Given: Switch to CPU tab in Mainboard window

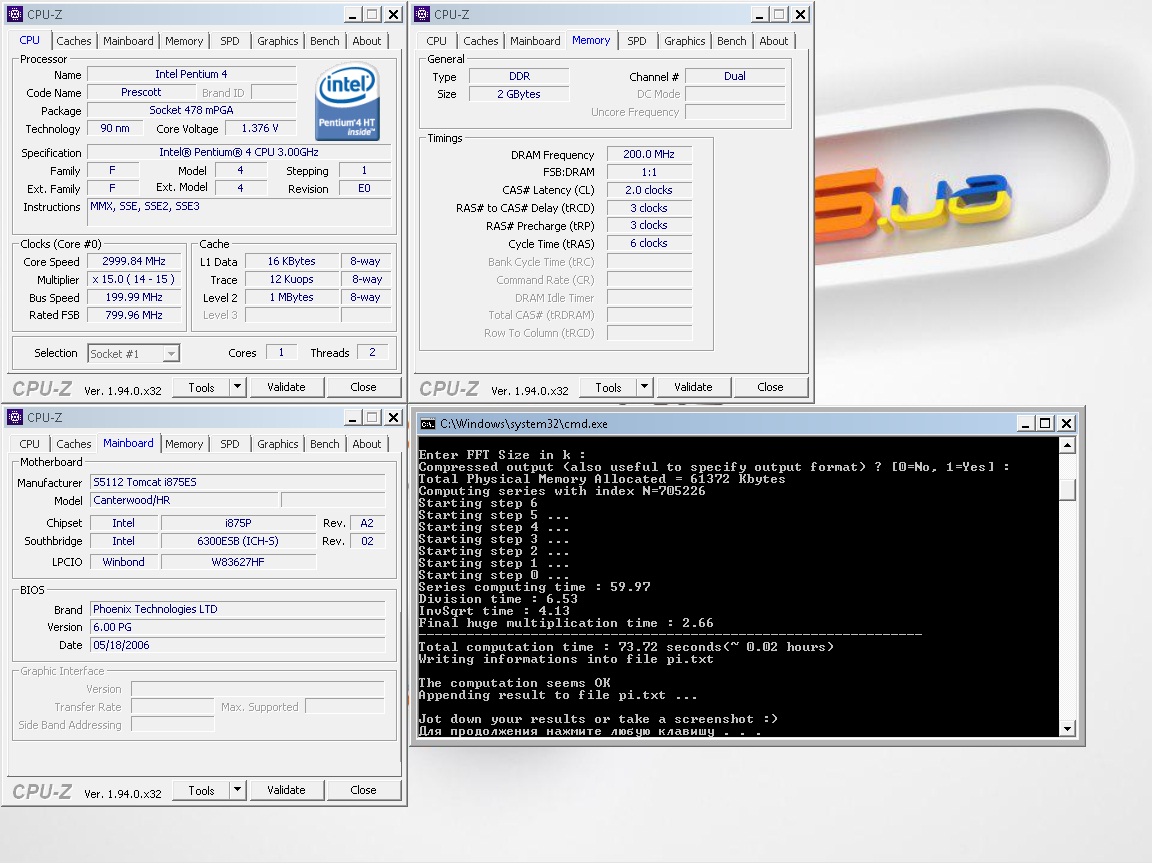Looking at the screenshot, I should [29, 444].
